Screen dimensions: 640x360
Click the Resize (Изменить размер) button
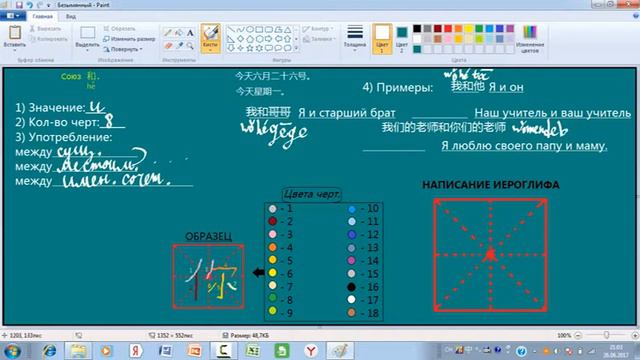(x=129, y=39)
